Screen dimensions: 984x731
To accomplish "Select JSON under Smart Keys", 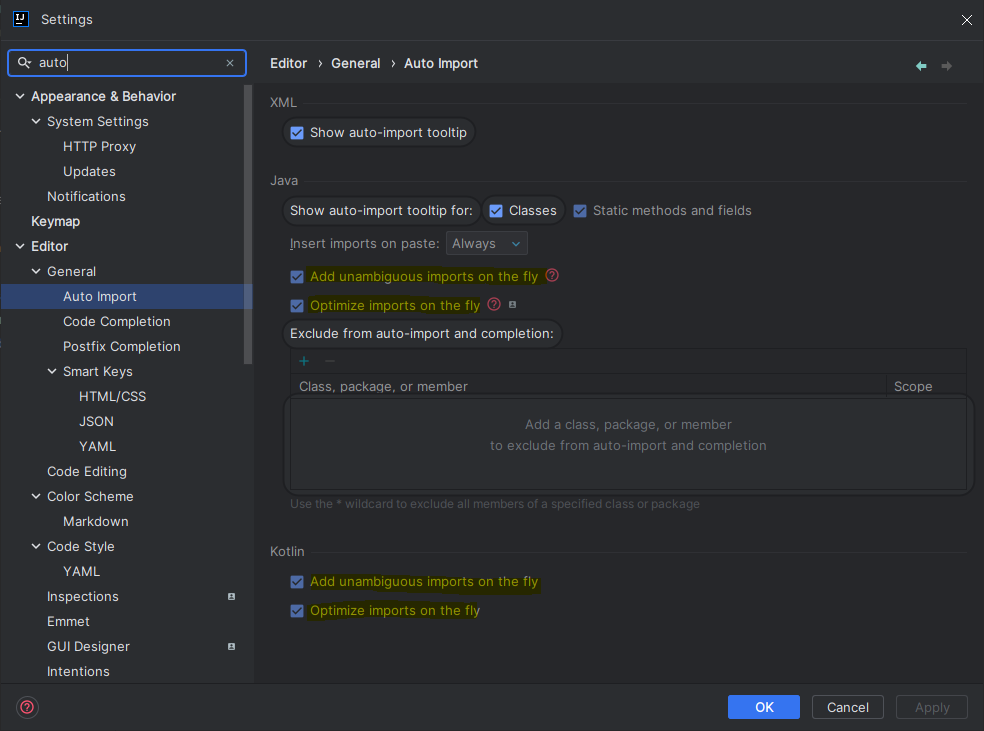I will point(96,422).
